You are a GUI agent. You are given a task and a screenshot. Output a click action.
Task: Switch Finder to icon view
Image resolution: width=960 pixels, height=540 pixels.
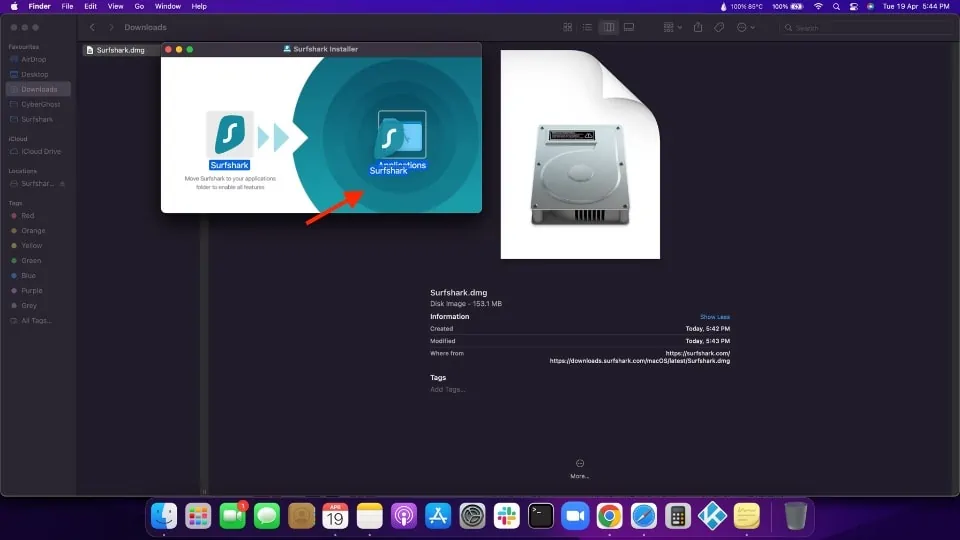[x=568, y=28]
